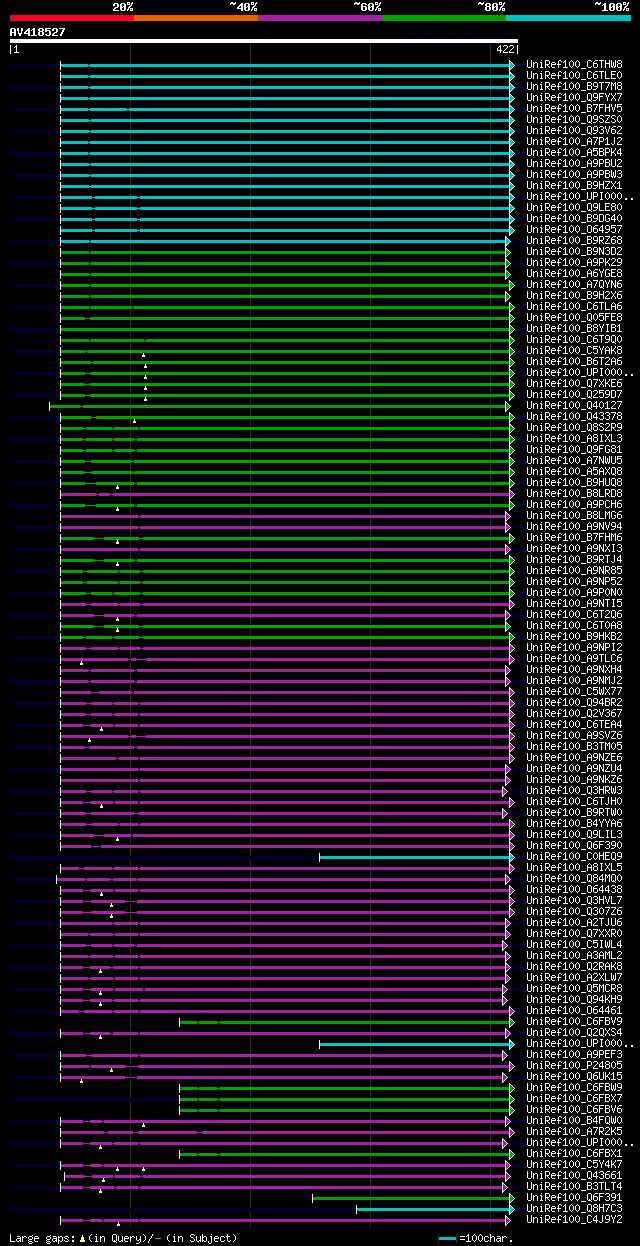Screen dimensions: 640x1246
Task: Click the UniRef100_C6TLA6 hit label
Action: click(x=574, y=306)
